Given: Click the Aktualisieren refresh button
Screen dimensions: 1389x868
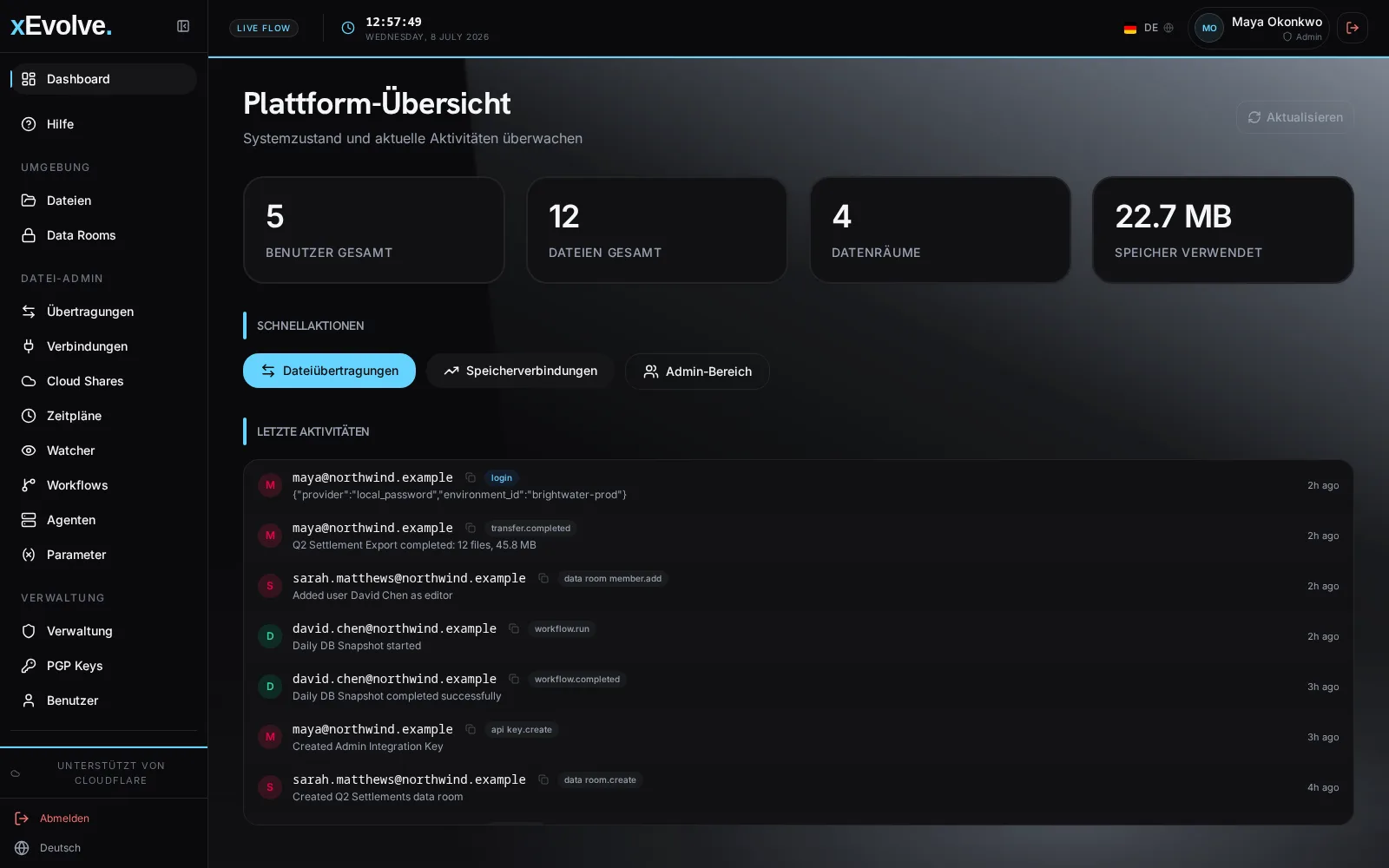Looking at the screenshot, I should coord(1295,117).
